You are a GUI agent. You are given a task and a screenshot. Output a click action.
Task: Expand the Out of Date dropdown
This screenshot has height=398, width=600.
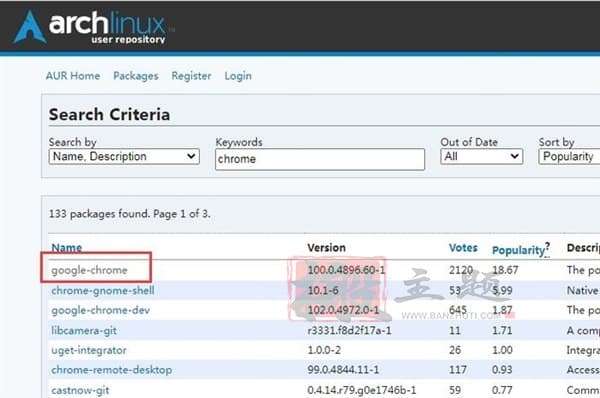[x=481, y=157]
